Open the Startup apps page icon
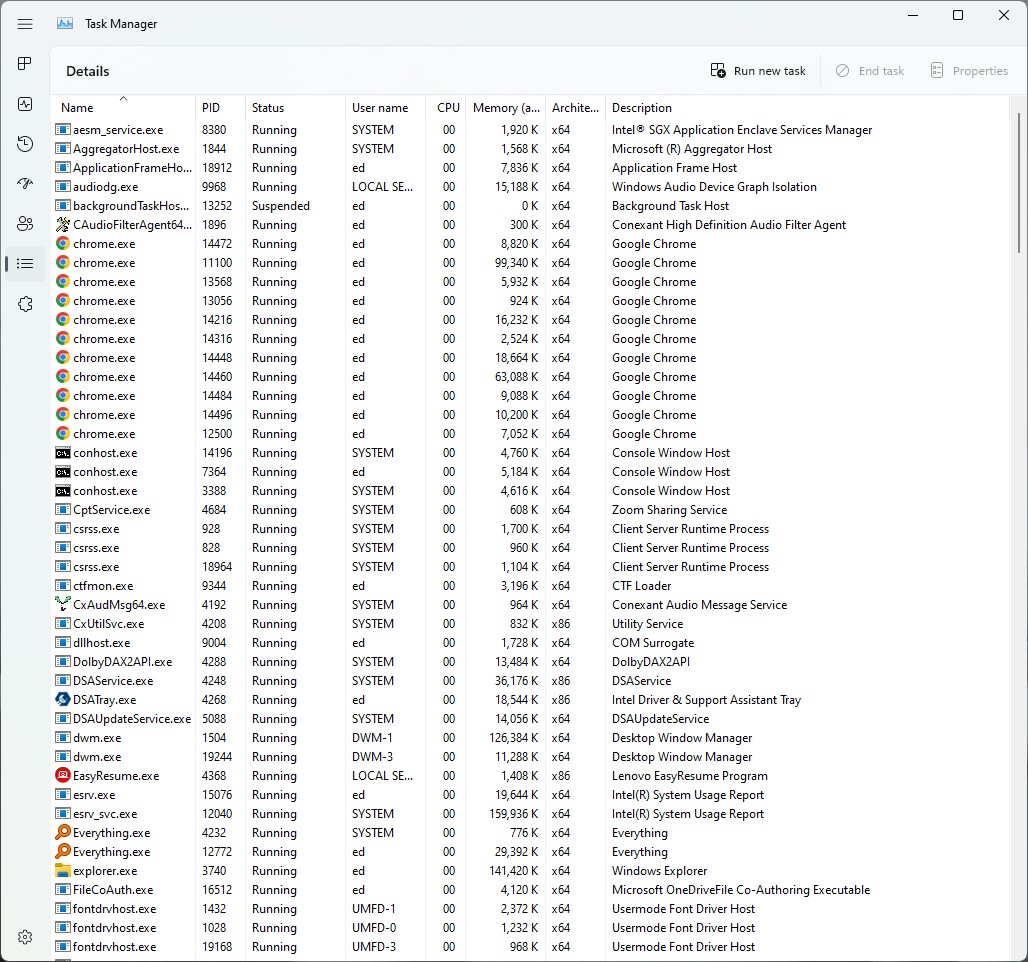The height and width of the screenshot is (962, 1028). (25, 184)
